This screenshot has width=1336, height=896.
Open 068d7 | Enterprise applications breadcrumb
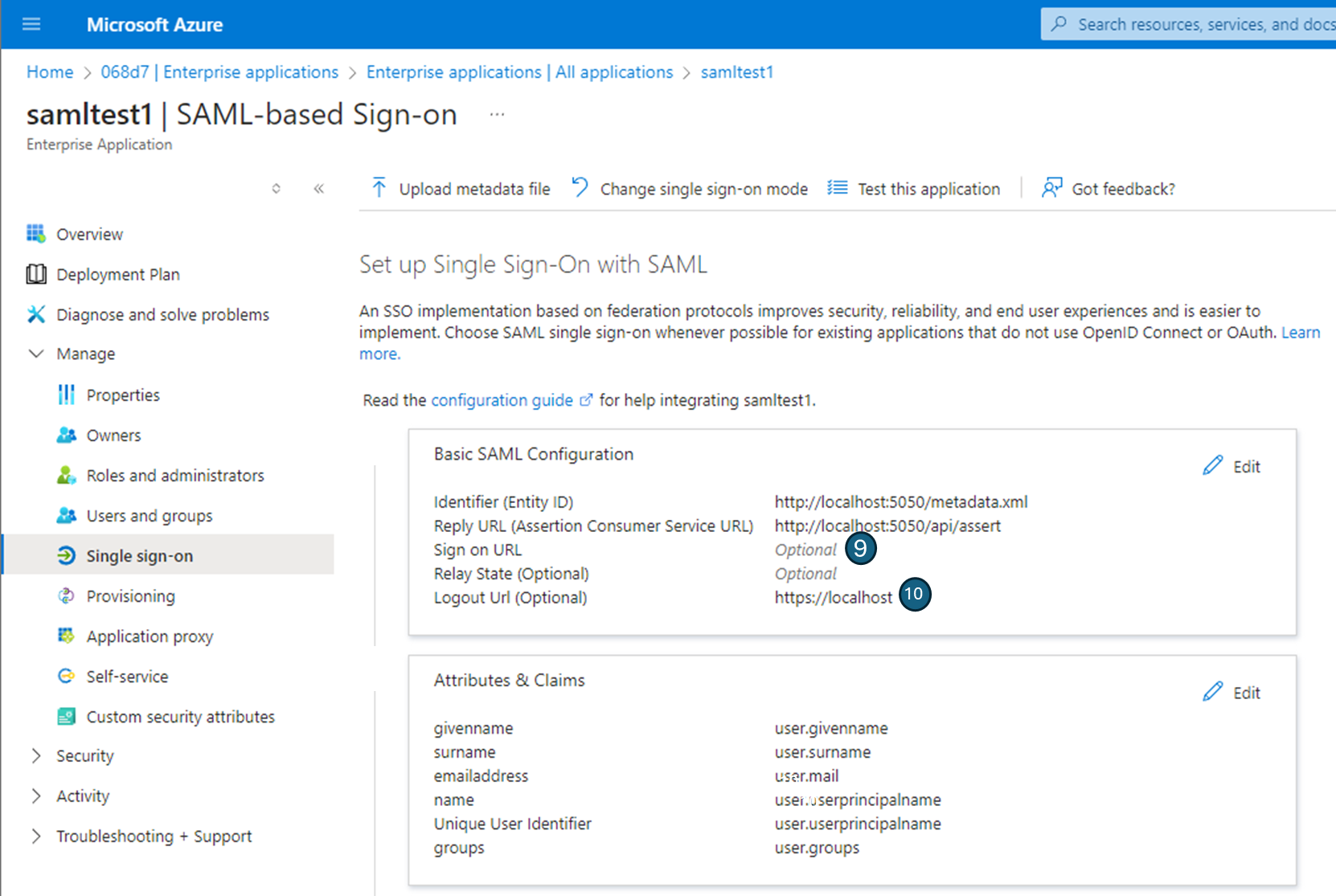(219, 72)
